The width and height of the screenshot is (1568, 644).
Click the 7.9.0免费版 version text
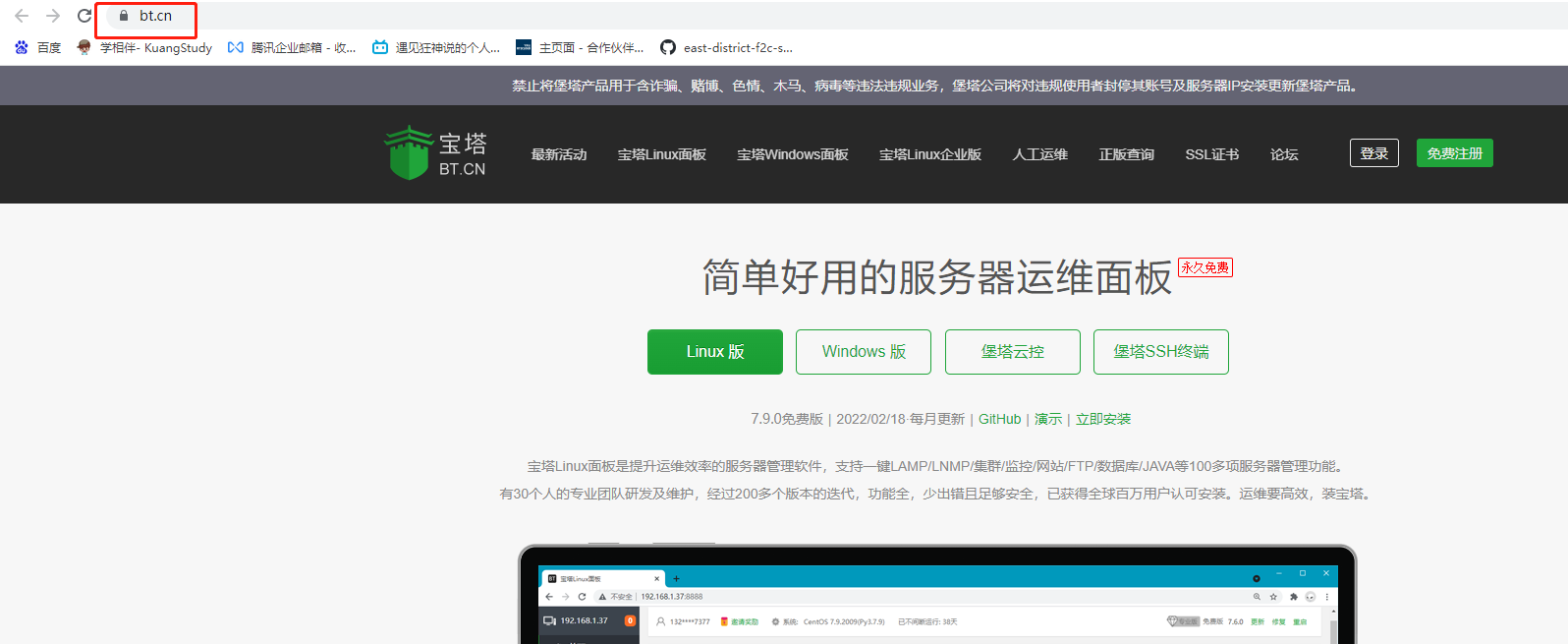[x=787, y=419]
